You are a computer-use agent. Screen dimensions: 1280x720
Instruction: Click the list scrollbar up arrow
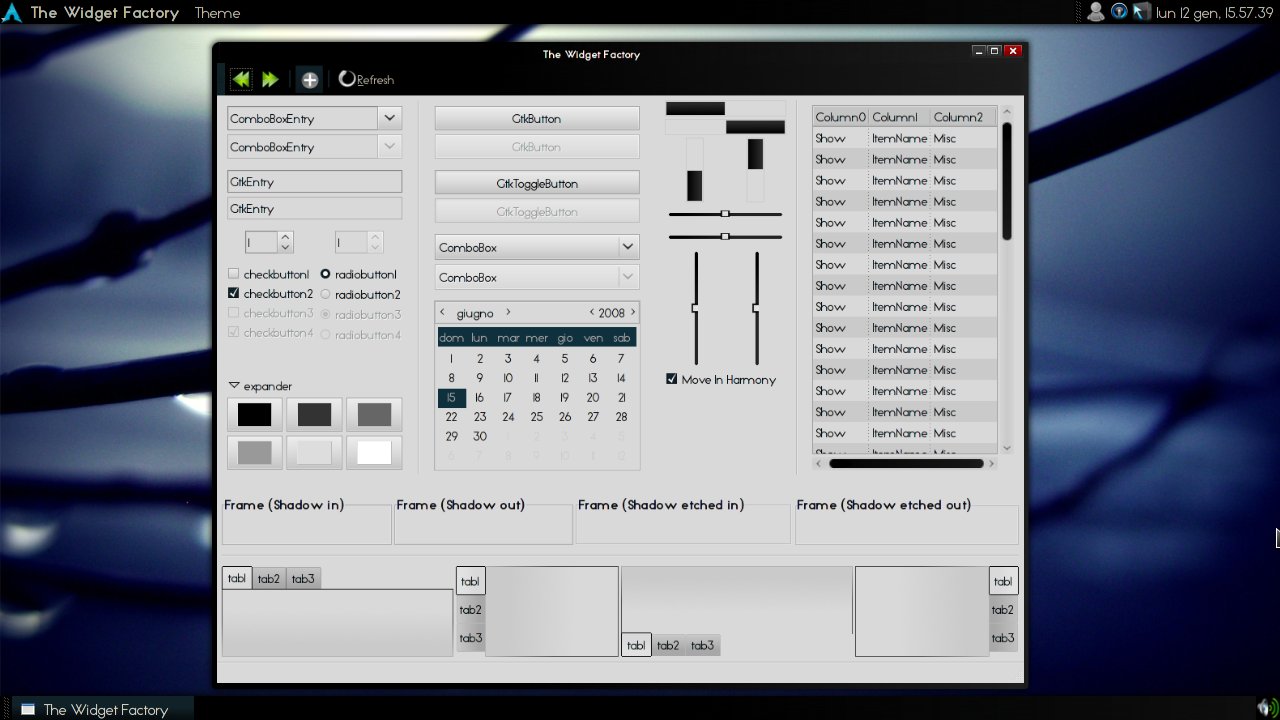tap(1007, 112)
